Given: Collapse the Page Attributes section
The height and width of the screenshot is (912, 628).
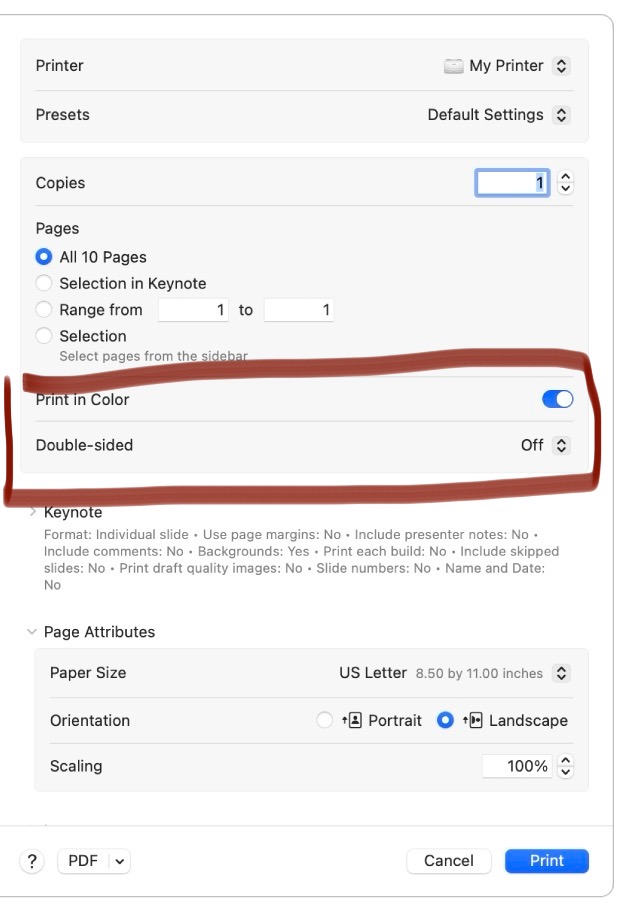Looking at the screenshot, I should click(33, 632).
